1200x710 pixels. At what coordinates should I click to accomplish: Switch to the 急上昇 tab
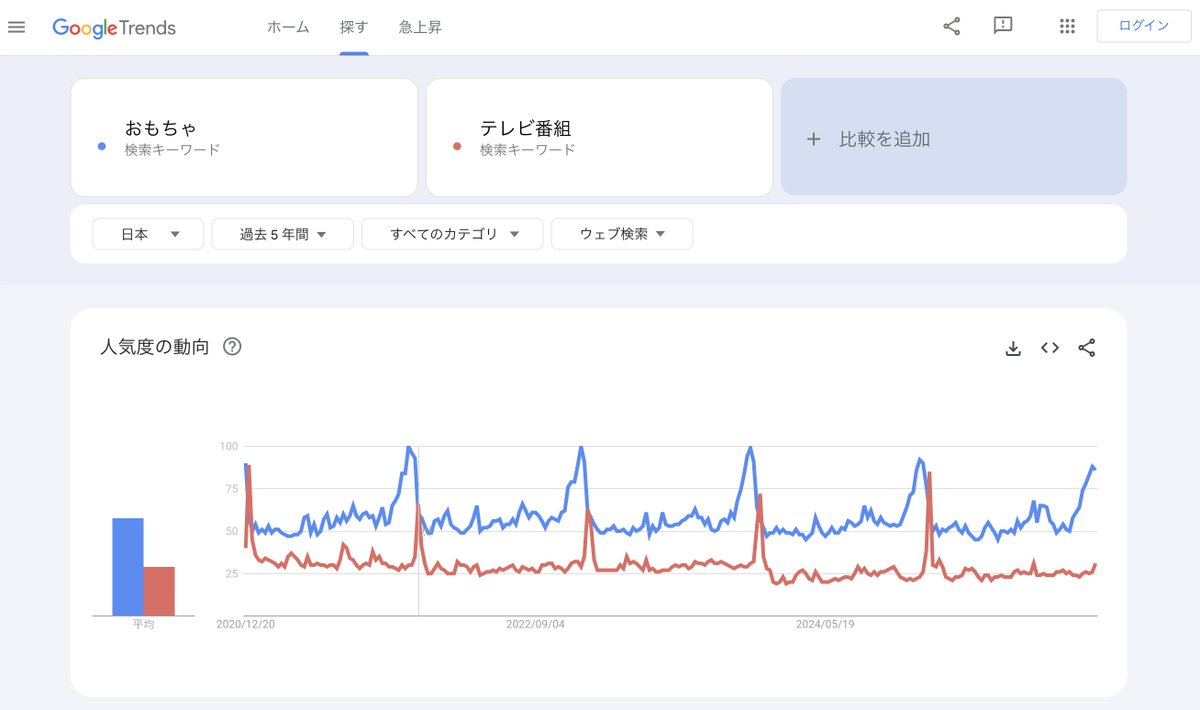pyautogui.click(x=420, y=27)
